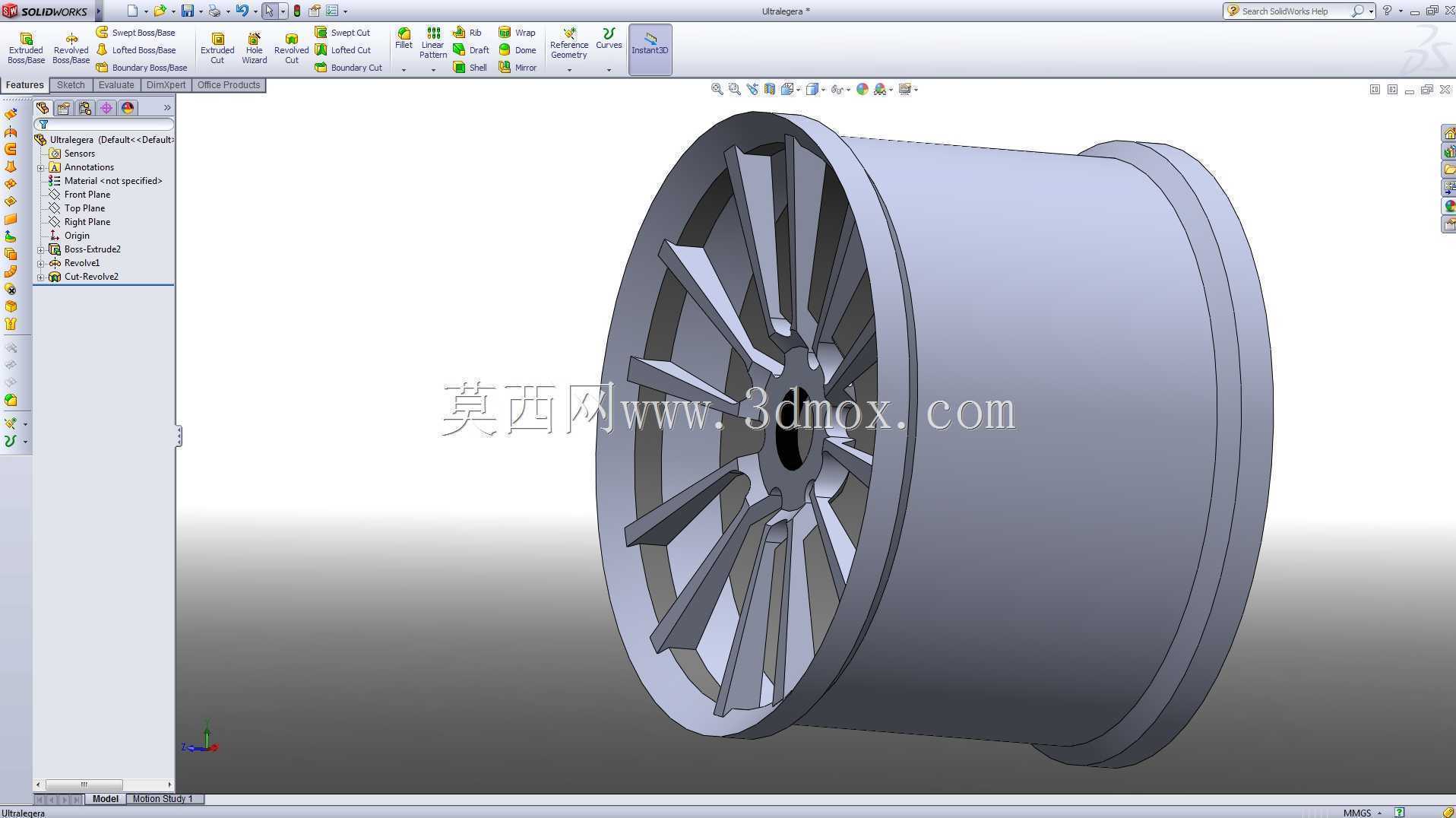1456x818 pixels.
Task: Open the Curves dropdown arrow
Action: click(x=609, y=70)
